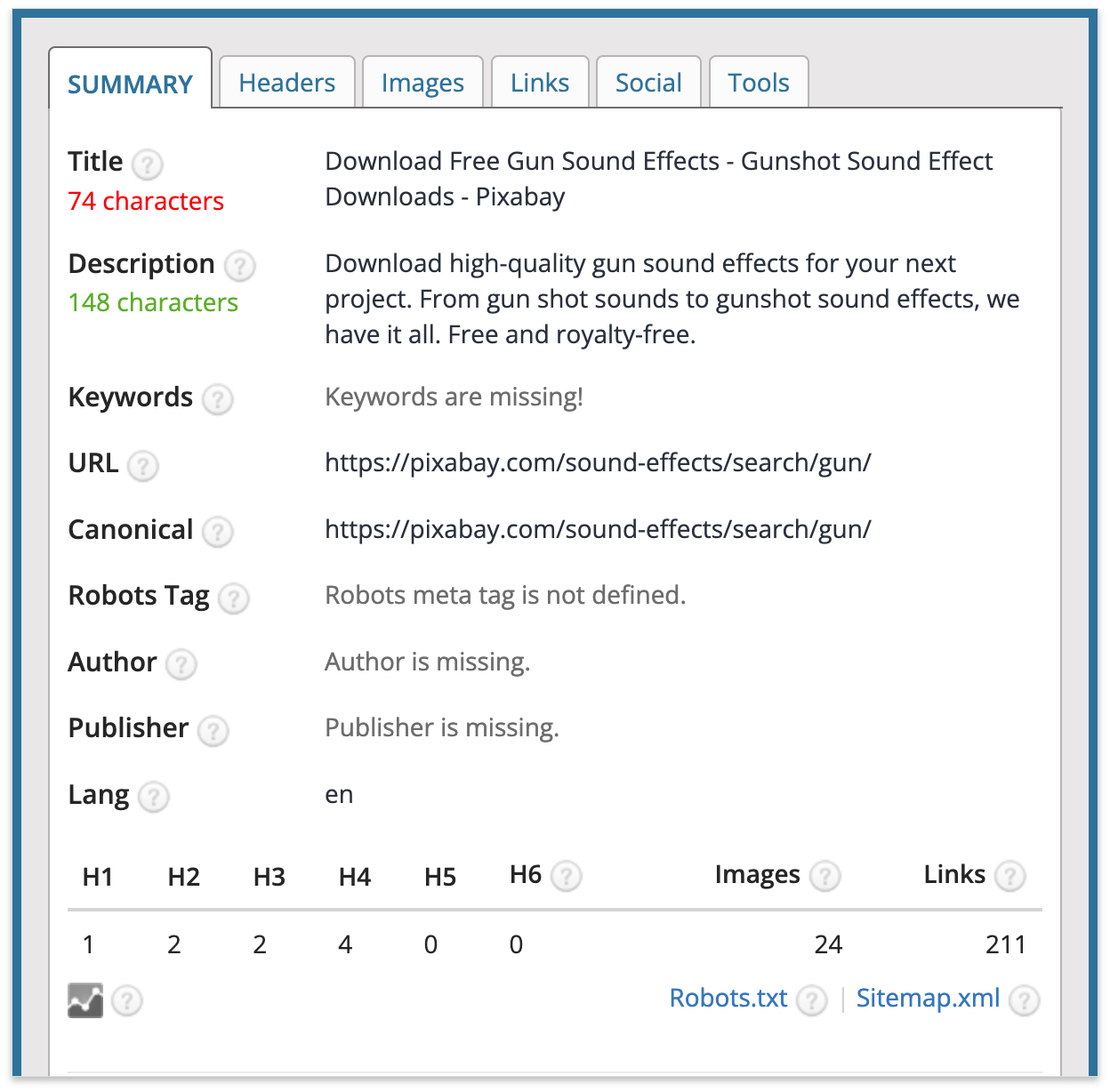Image resolution: width=1110 pixels, height=1092 pixels.
Task: Open the Robots.txt link
Action: [728, 998]
